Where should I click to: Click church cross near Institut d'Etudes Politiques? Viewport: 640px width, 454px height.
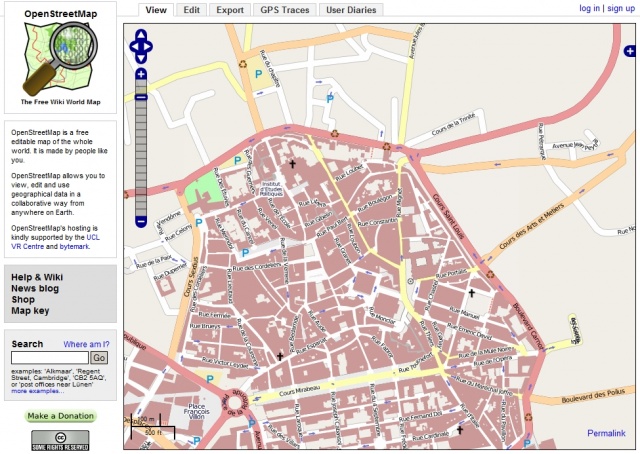pos(292,164)
